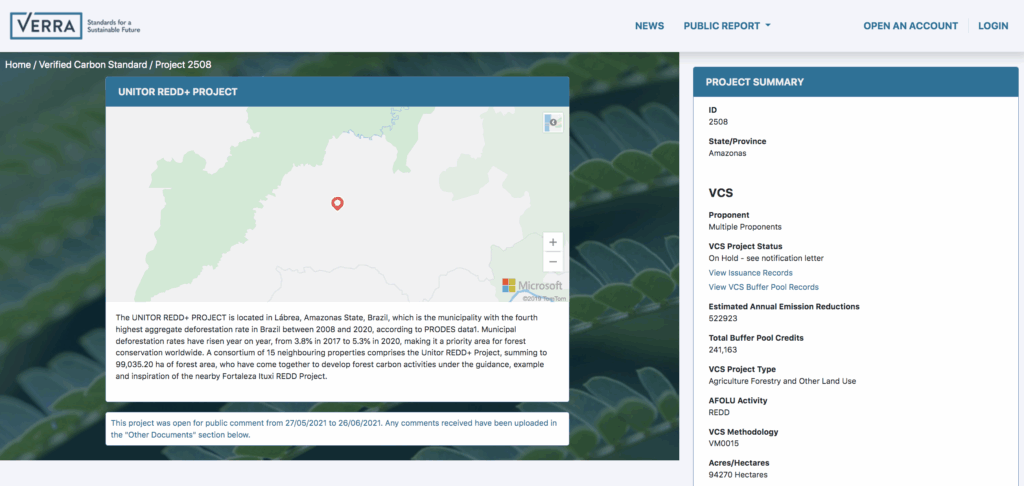Open the NEWS page
Image resolution: width=1024 pixels, height=486 pixels.
(x=649, y=26)
